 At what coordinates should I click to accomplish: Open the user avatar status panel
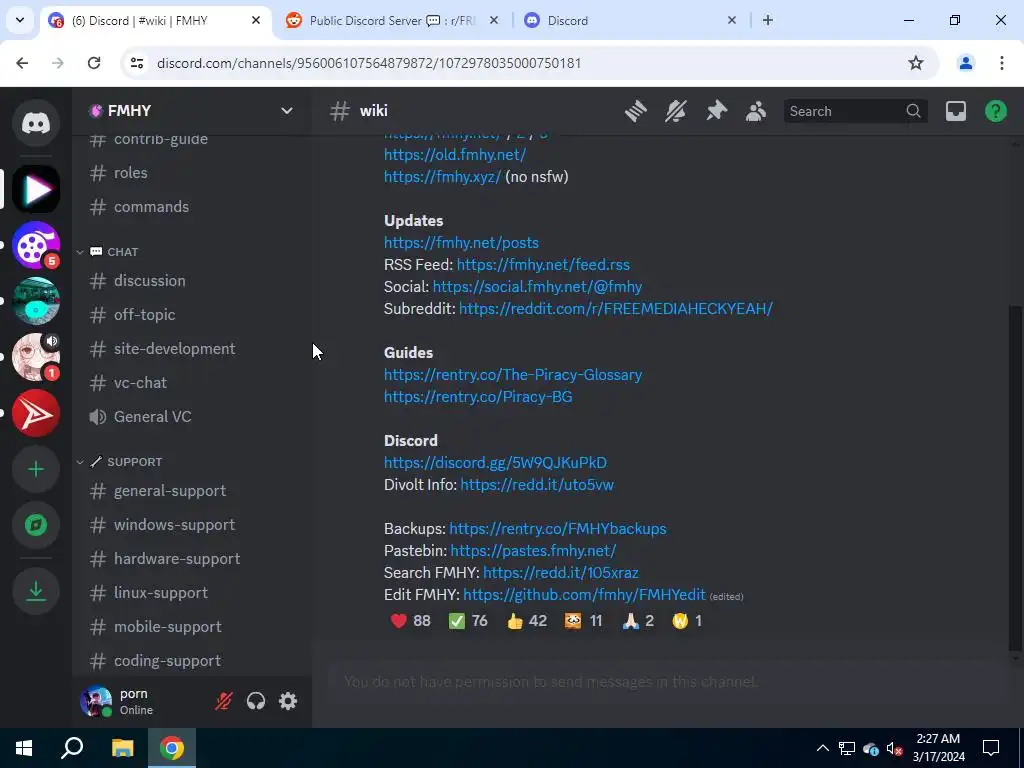tap(96, 701)
